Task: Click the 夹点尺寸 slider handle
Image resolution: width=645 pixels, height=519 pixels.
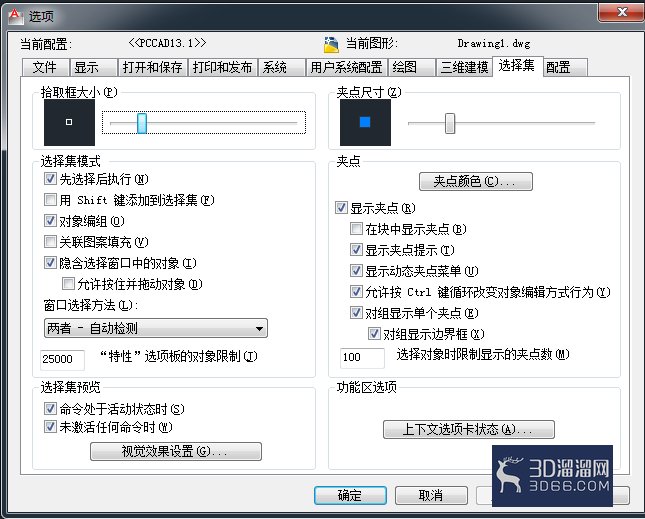Action: (x=450, y=123)
